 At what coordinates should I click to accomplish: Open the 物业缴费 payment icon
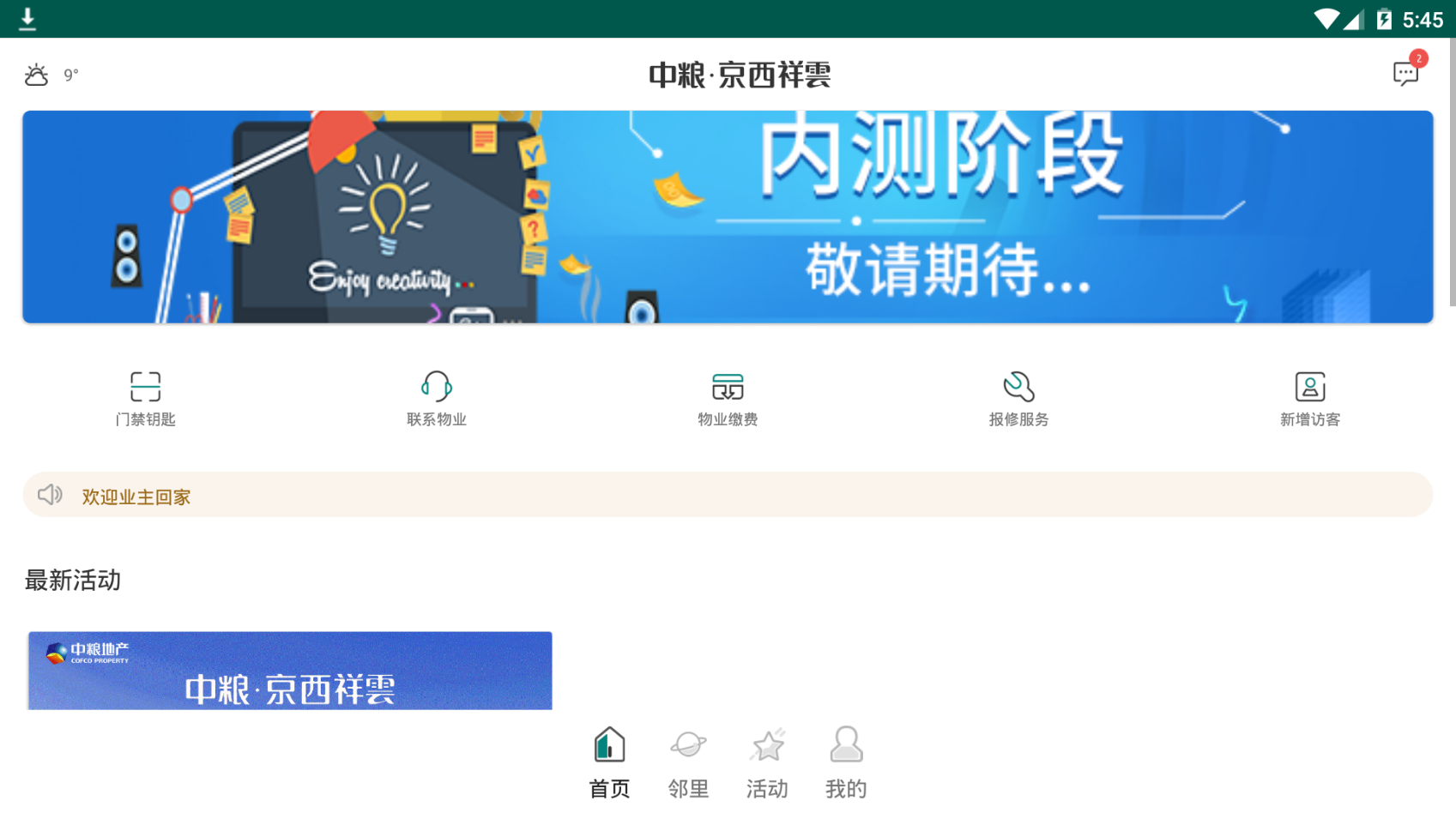(x=728, y=387)
